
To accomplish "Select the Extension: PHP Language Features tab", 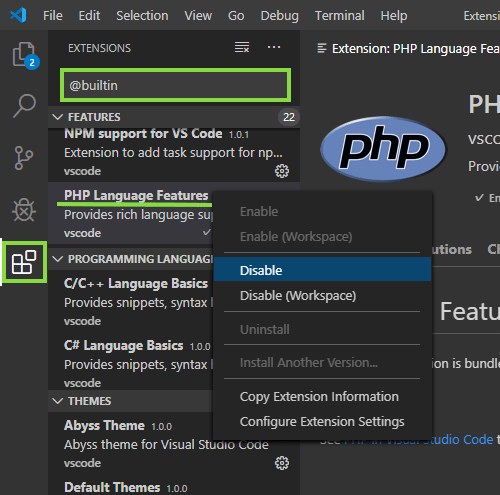I will pyautogui.click(x=408, y=49).
